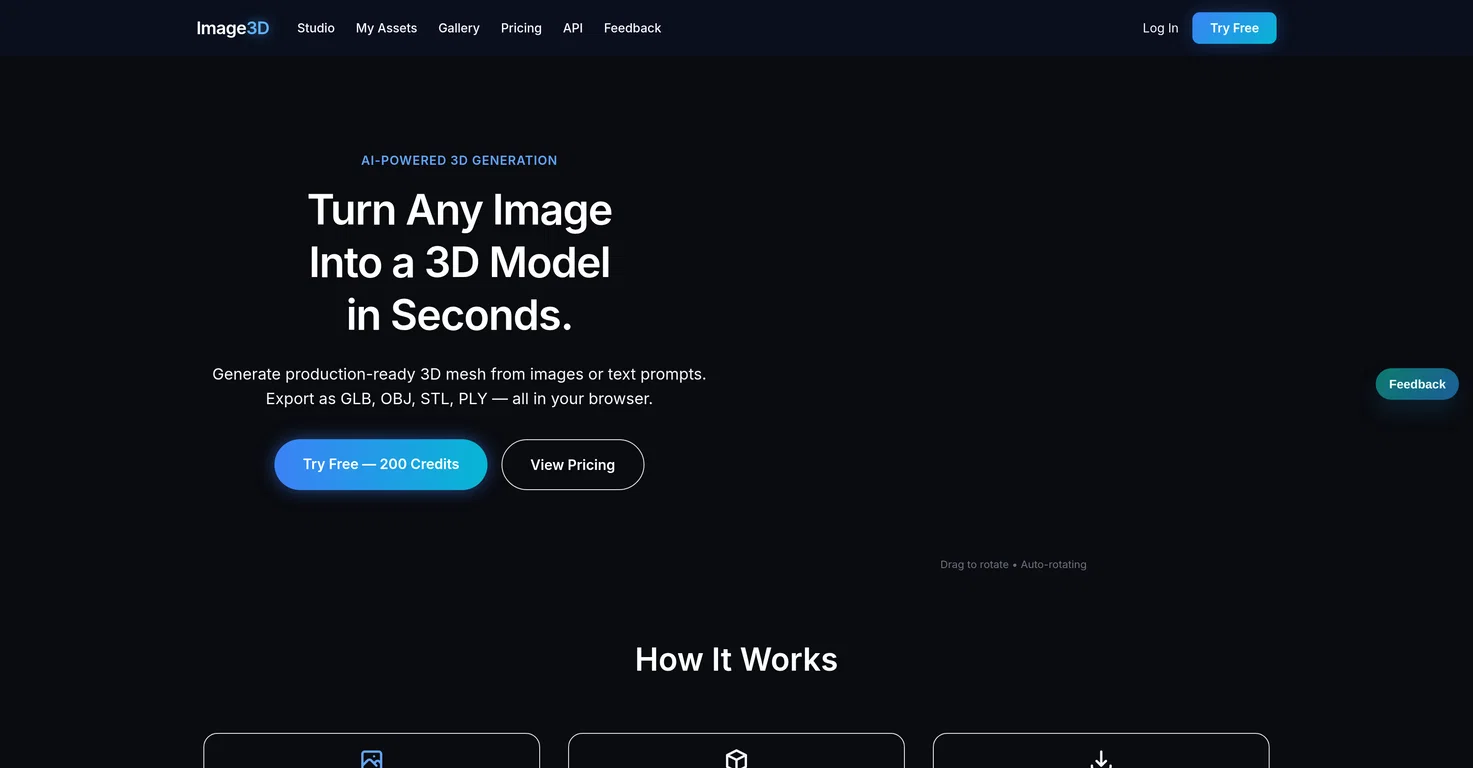Screen dimensions: 1473x768
Task: Click the Image3D logo
Action: (x=233, y=28)
